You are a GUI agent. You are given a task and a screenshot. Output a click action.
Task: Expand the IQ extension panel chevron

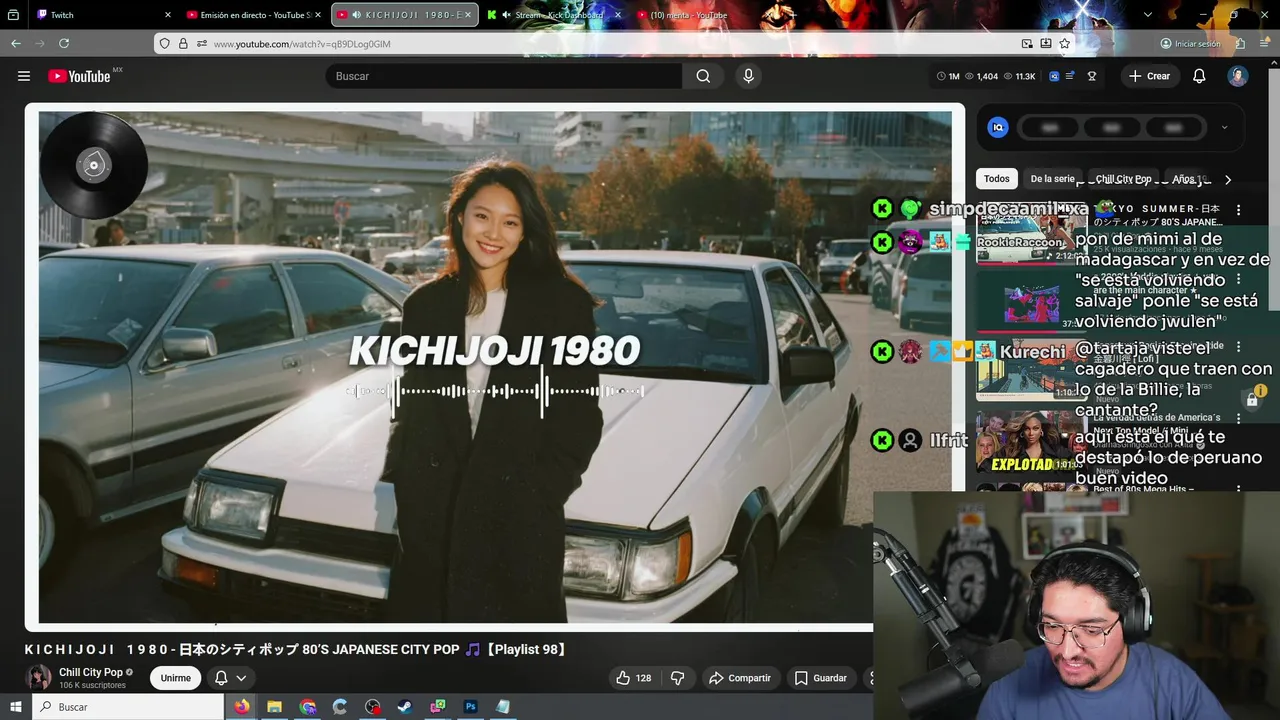[1224, 127]
